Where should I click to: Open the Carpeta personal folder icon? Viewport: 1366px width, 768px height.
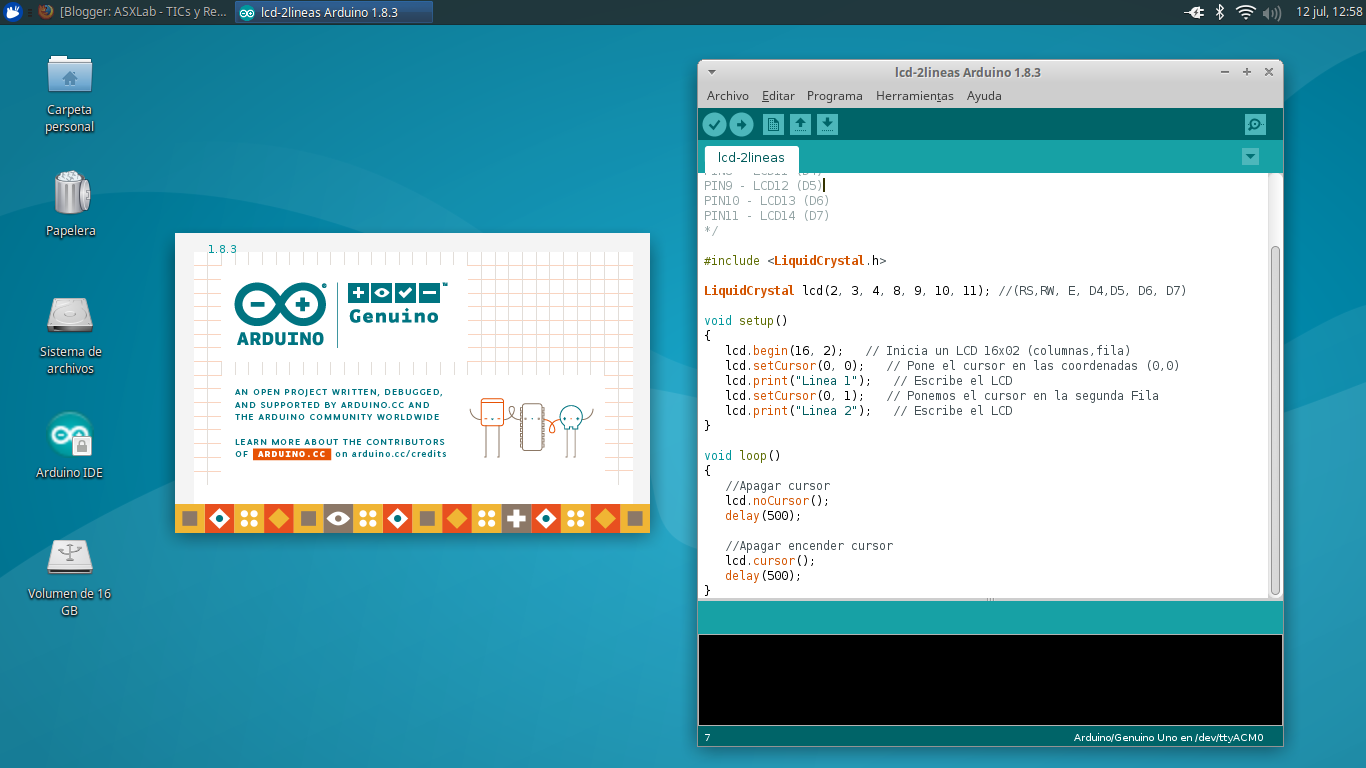pyautogui.click(x=69, y=75)
